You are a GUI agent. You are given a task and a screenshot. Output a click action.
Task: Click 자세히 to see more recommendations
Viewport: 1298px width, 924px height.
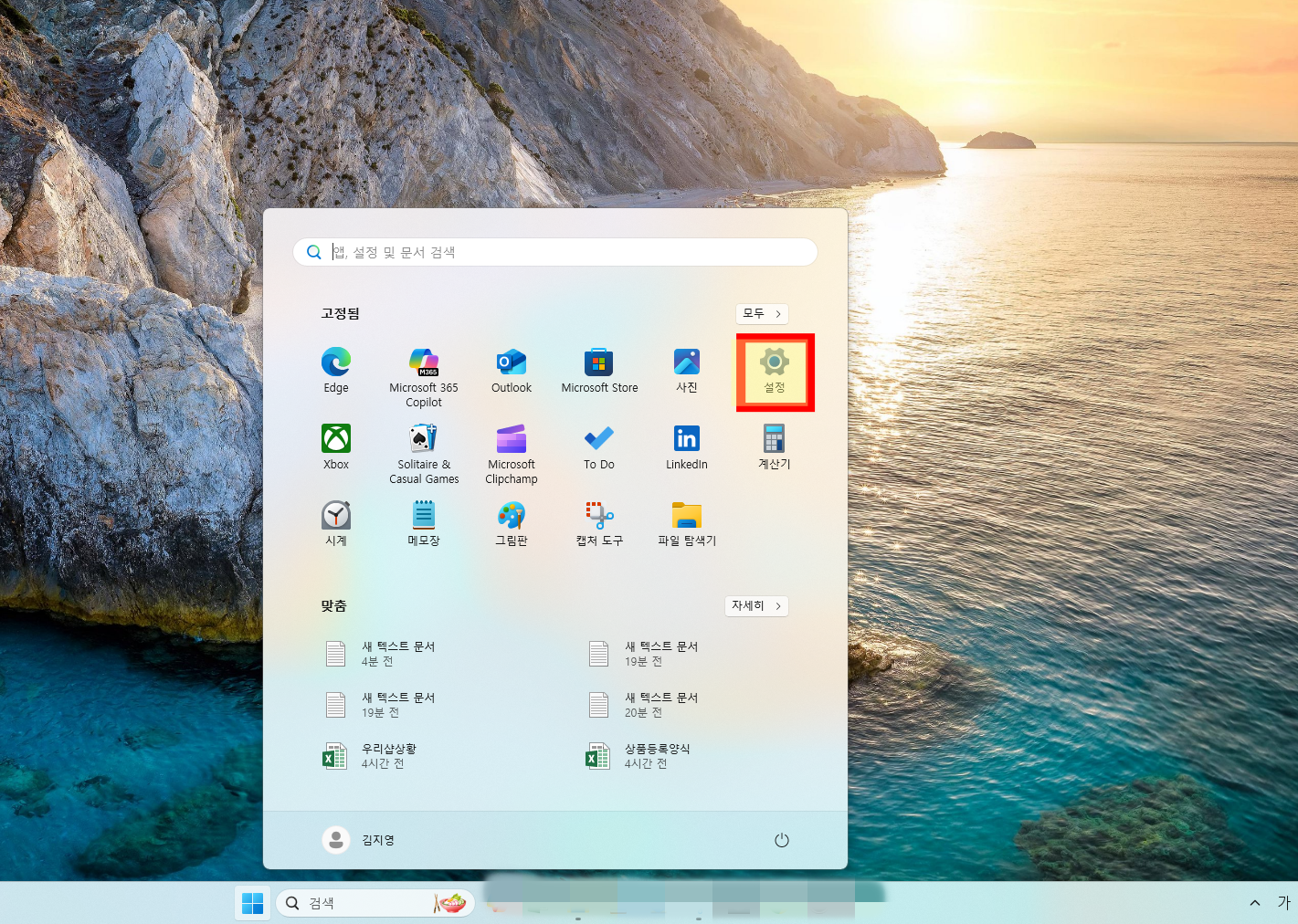click(x=756, y=605)
